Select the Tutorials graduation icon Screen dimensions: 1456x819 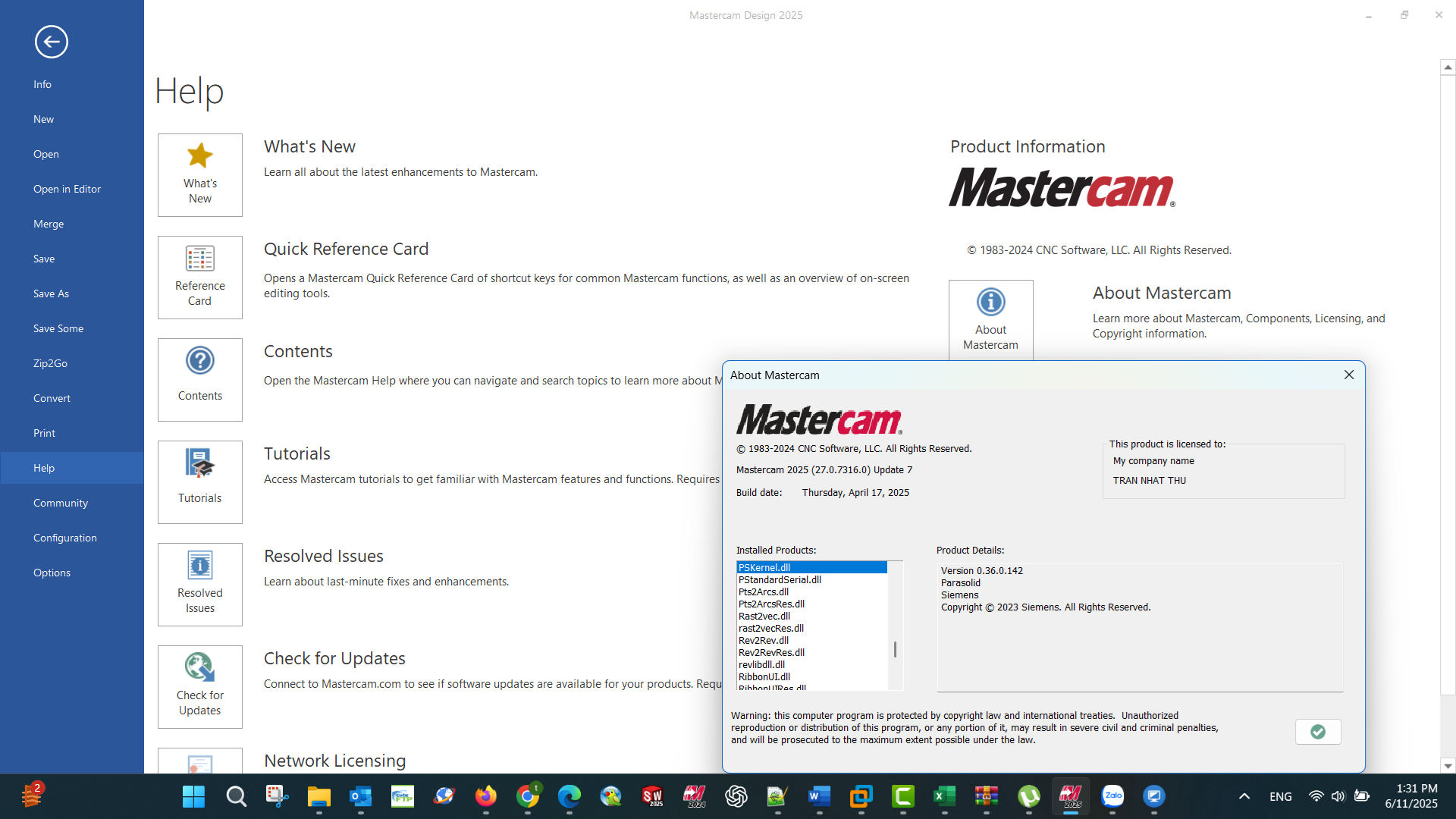[x=199, y=464]
